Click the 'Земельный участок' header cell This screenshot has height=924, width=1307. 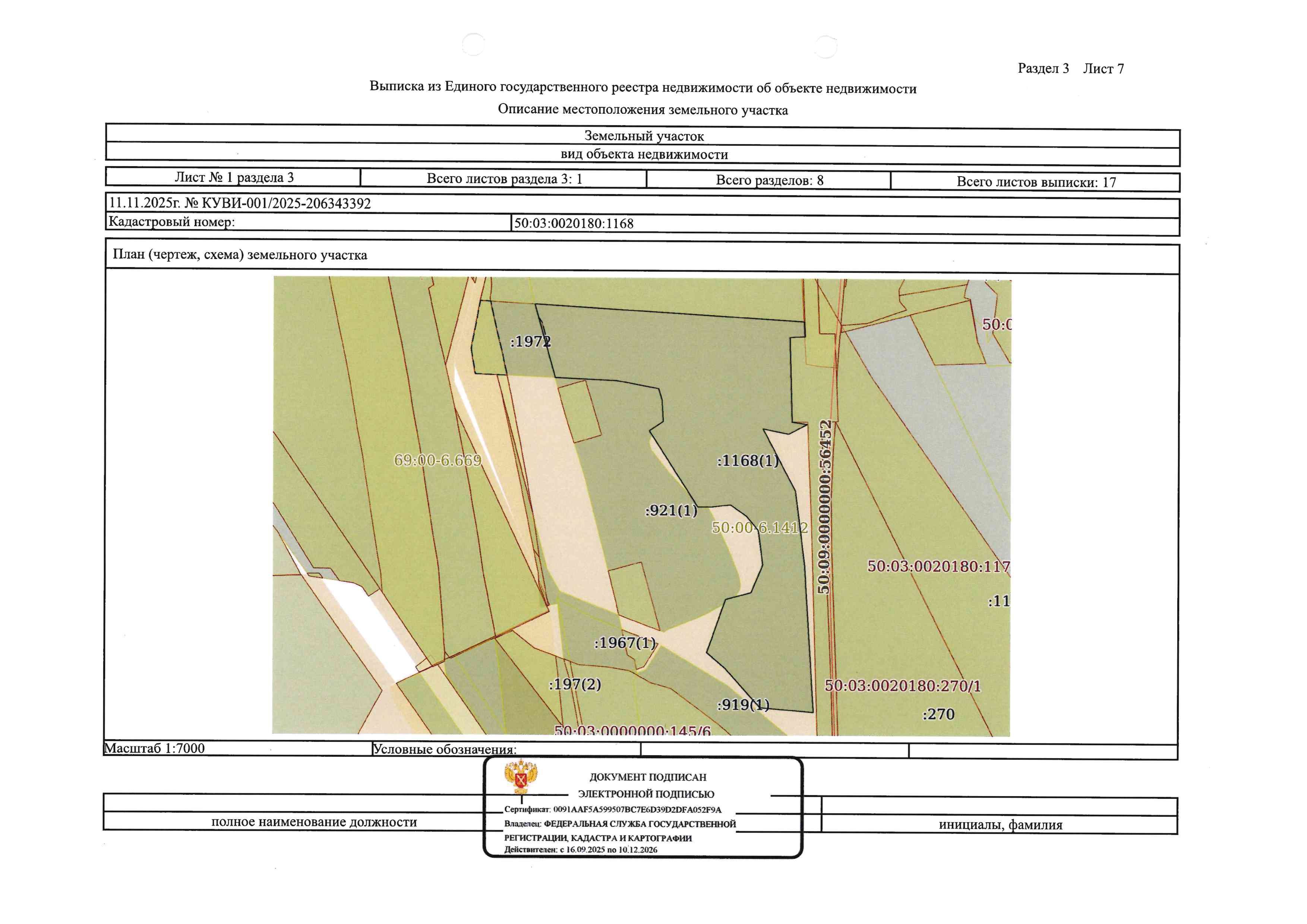643,136
